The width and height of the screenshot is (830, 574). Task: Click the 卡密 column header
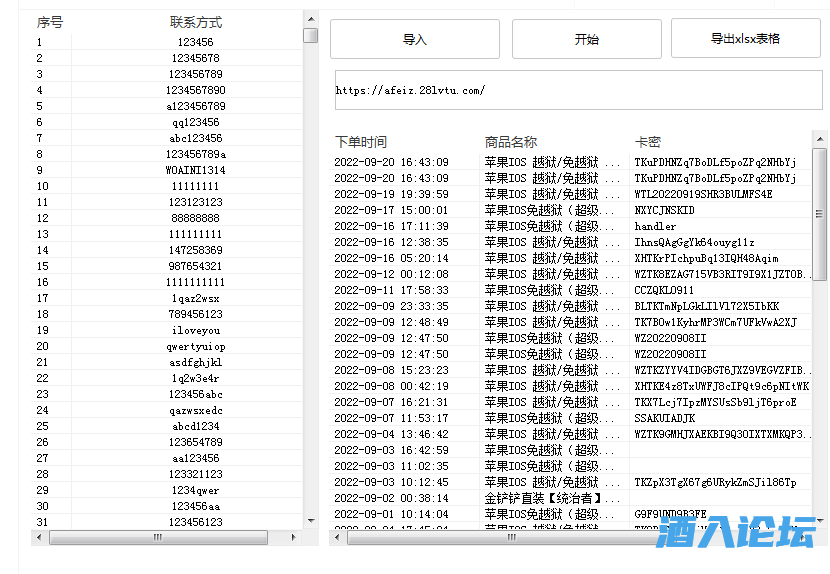click(648, 142)
